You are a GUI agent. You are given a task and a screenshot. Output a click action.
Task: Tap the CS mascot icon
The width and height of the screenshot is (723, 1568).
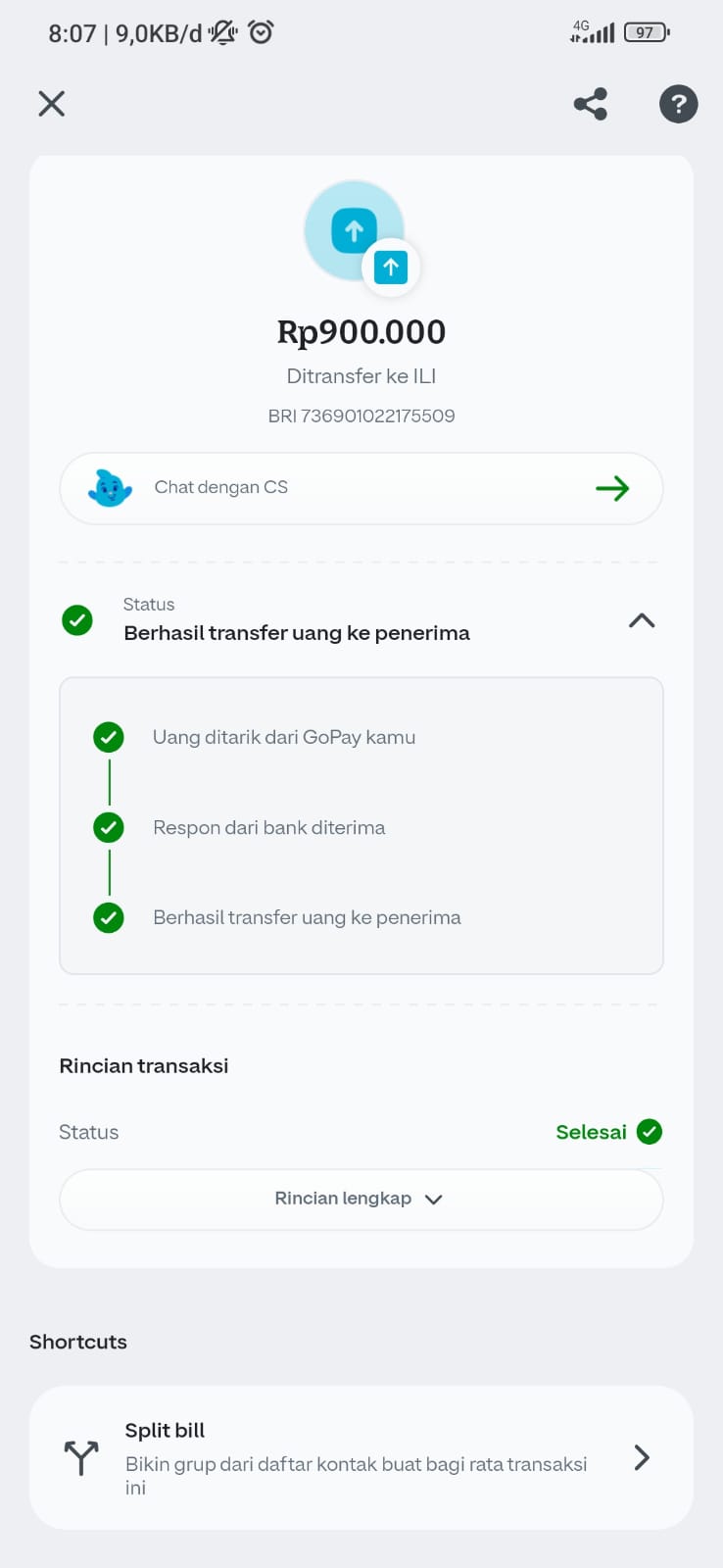point(110,488)
